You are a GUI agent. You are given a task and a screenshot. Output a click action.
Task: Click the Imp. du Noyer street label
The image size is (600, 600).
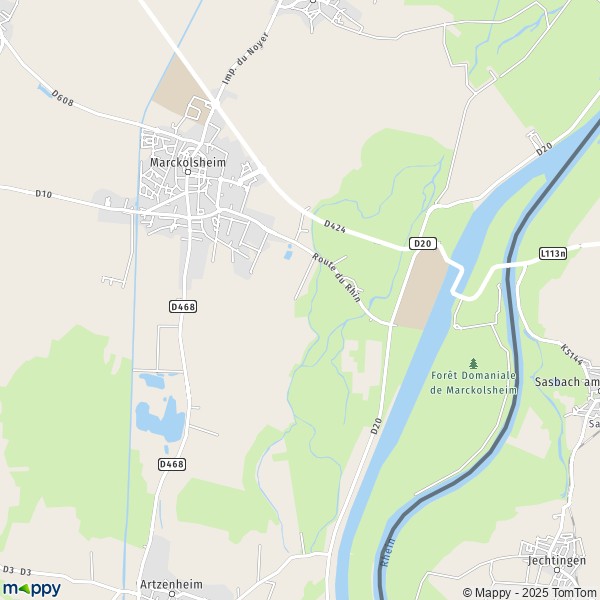point(246,59)
